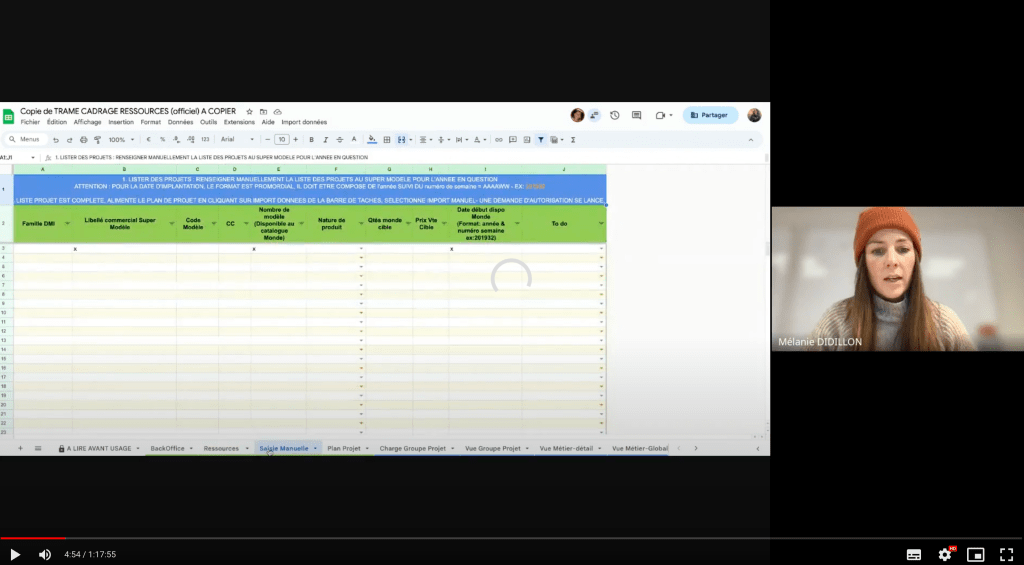Star the spreadsheet document title

tap(249, 111)
